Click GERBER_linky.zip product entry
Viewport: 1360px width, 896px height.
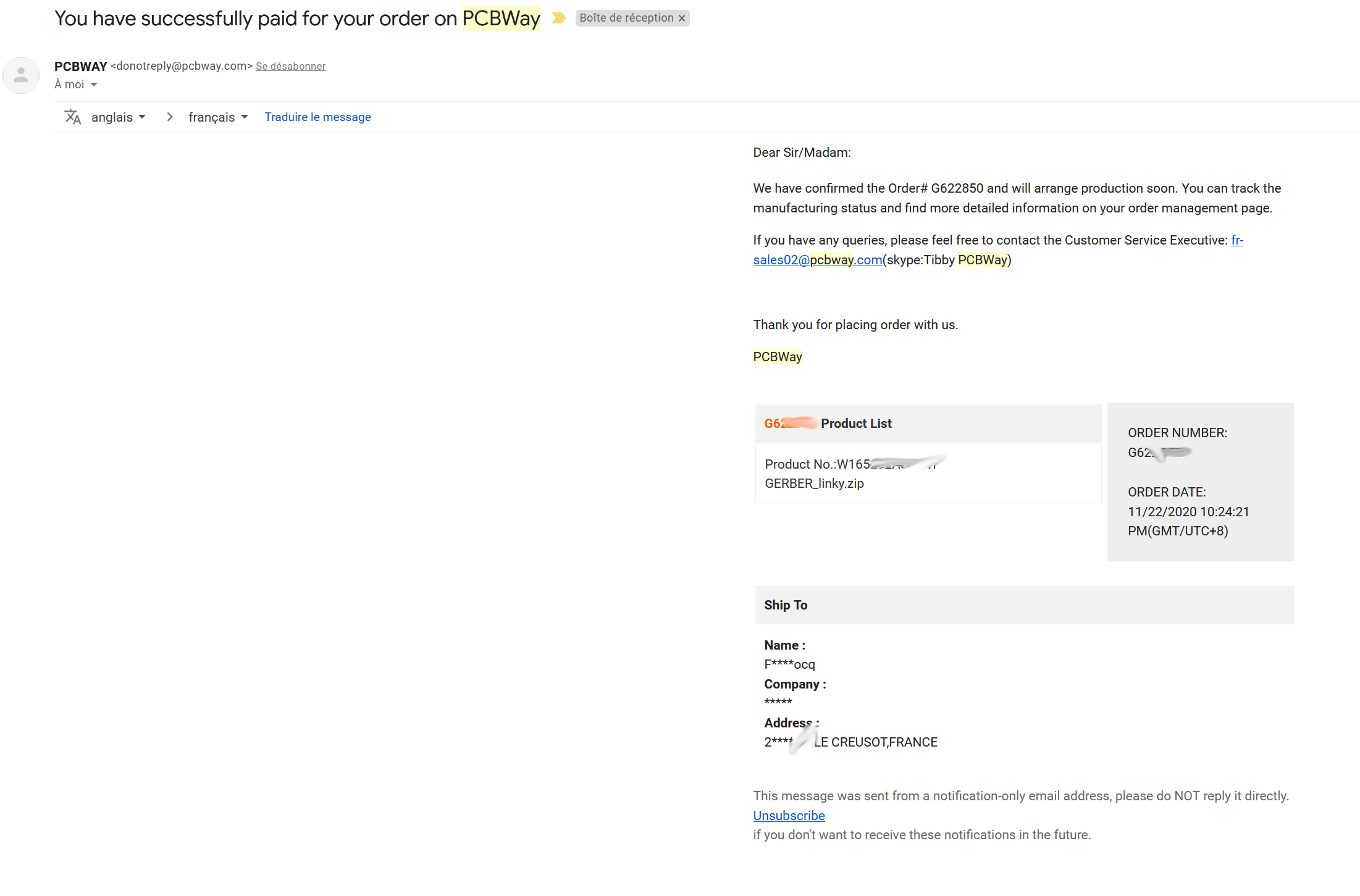(814, 484)
